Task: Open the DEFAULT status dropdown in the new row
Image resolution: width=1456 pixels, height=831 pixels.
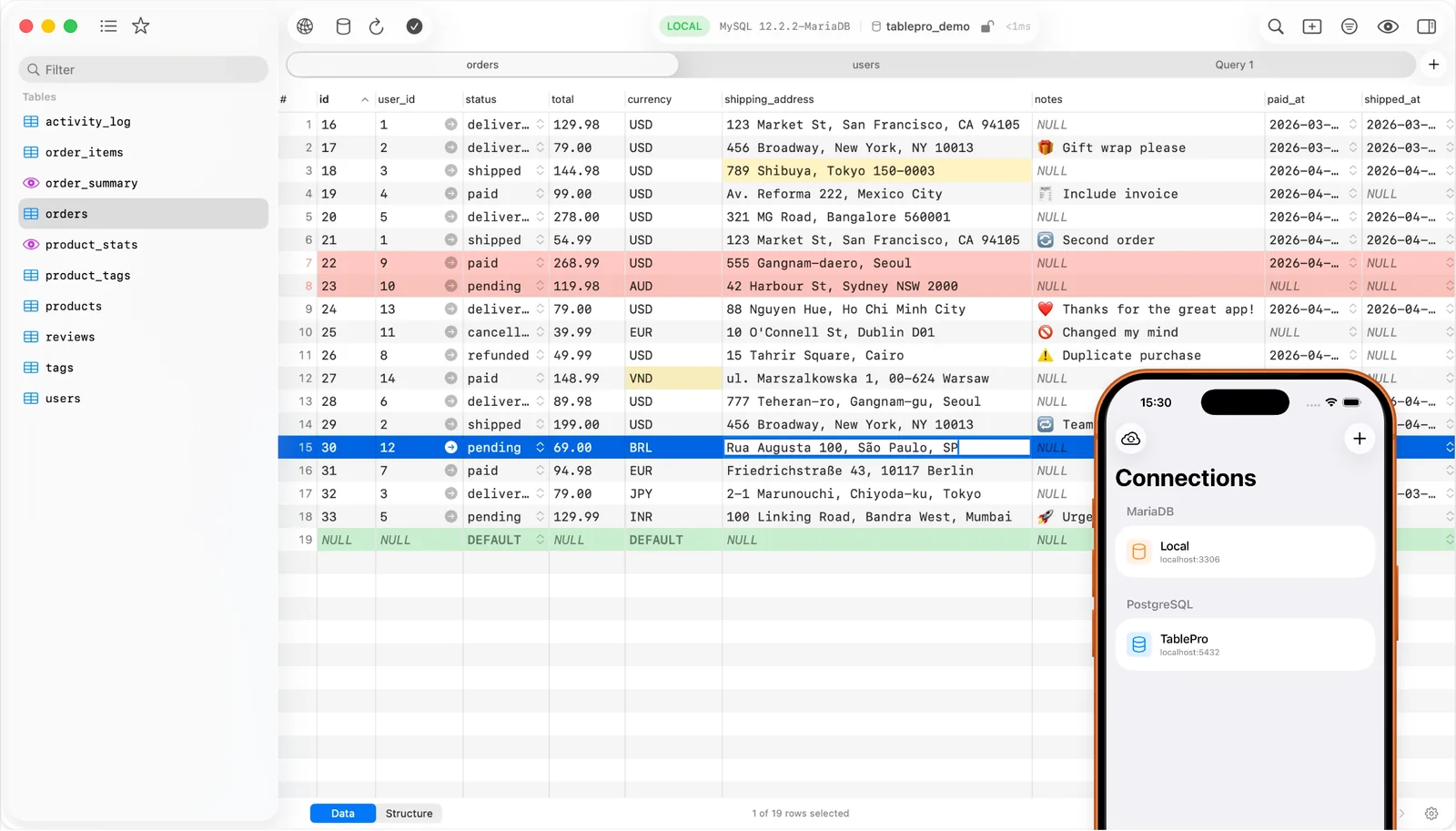Action: point(540,540)
